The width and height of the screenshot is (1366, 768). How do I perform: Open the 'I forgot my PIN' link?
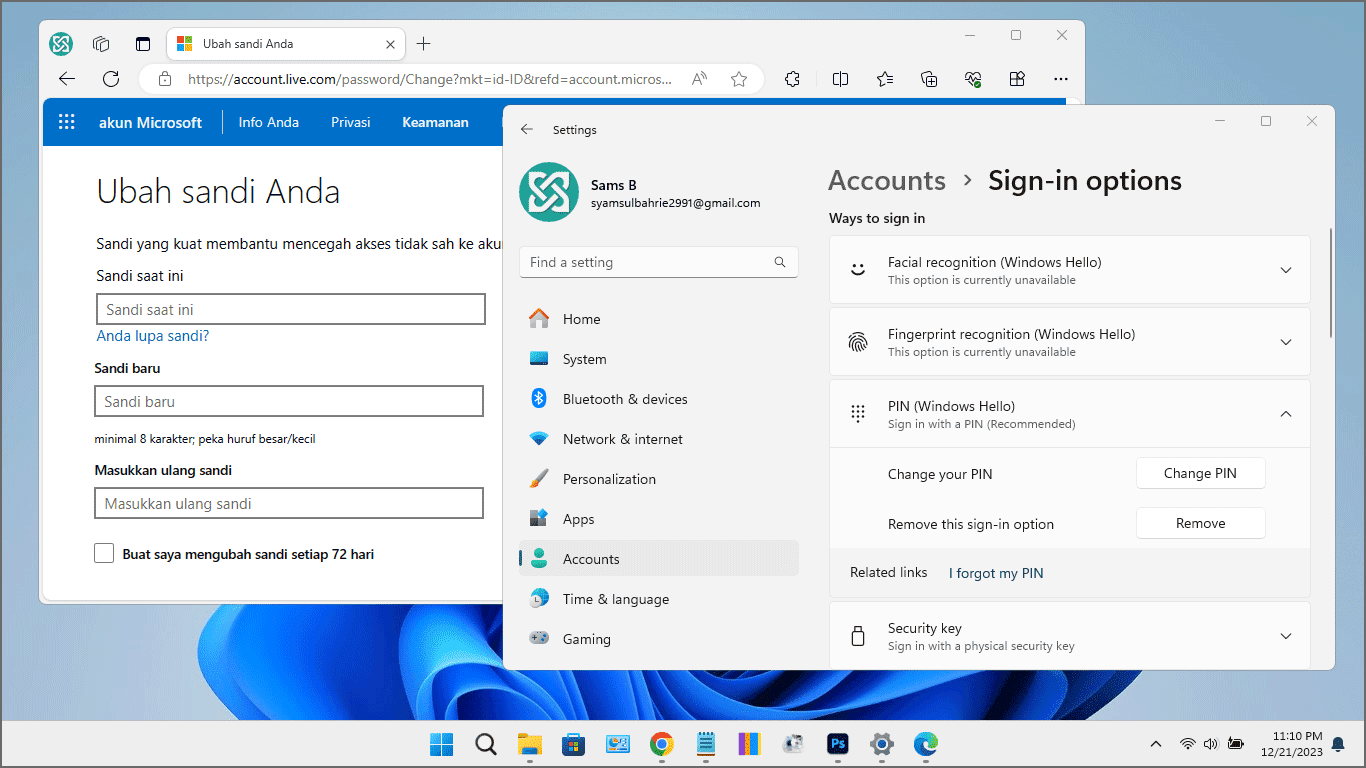point(996,573)
